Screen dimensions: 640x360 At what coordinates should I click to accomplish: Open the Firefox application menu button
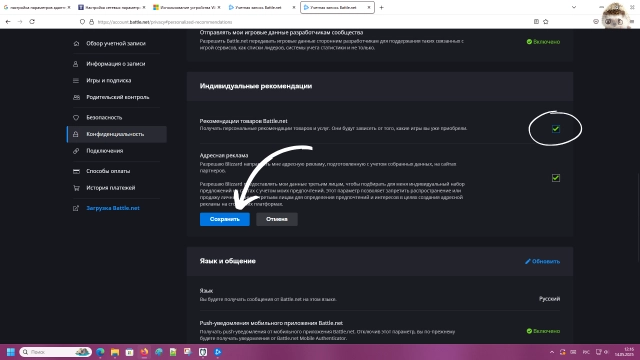coord(632,22)
